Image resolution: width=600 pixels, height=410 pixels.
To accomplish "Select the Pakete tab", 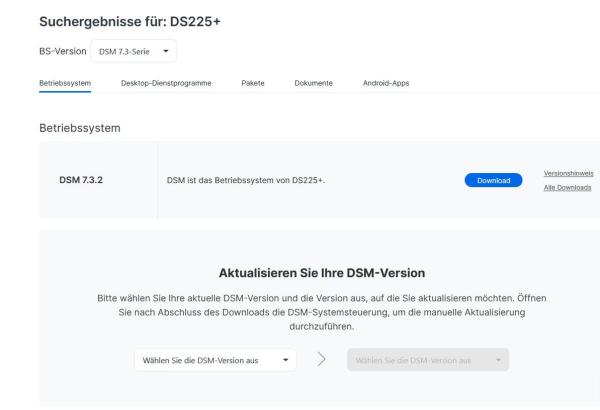I will point(255,83).
